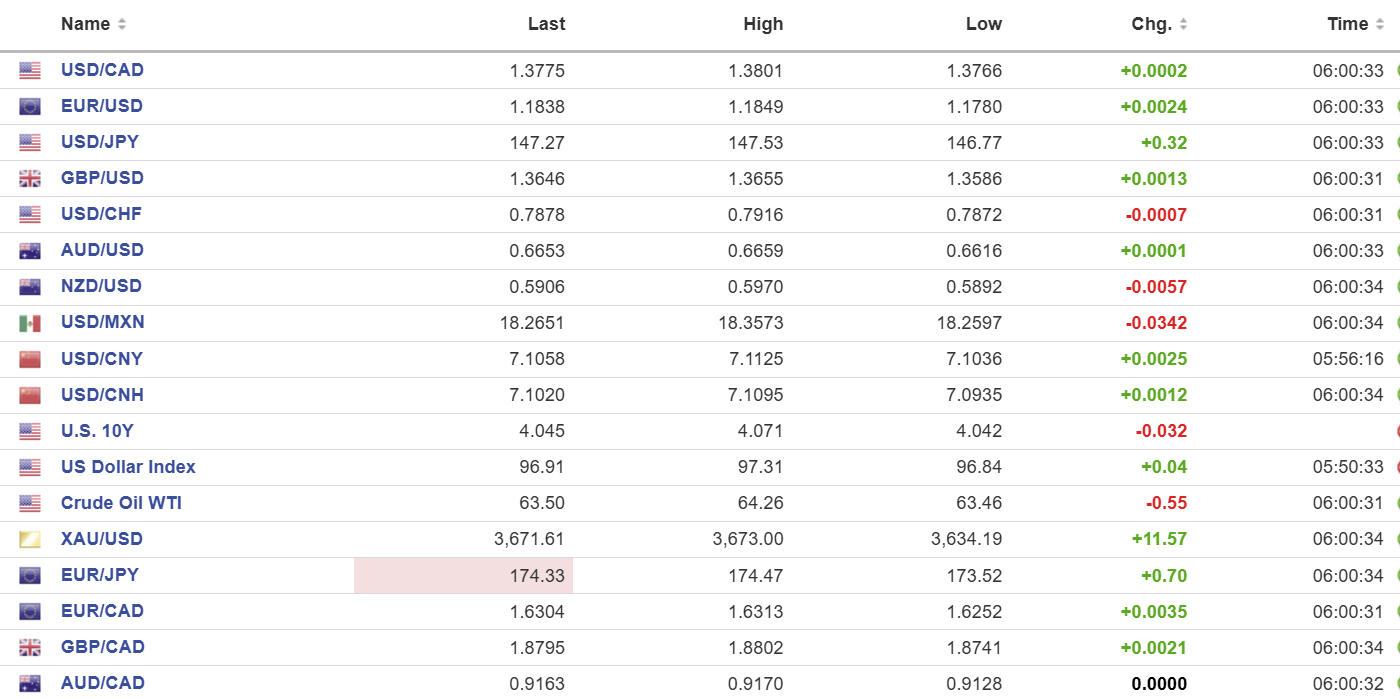This screenshot has width=1400, height=699.
Task: Click EUR/USD high value 1.1849
Action: coord(756,107)
